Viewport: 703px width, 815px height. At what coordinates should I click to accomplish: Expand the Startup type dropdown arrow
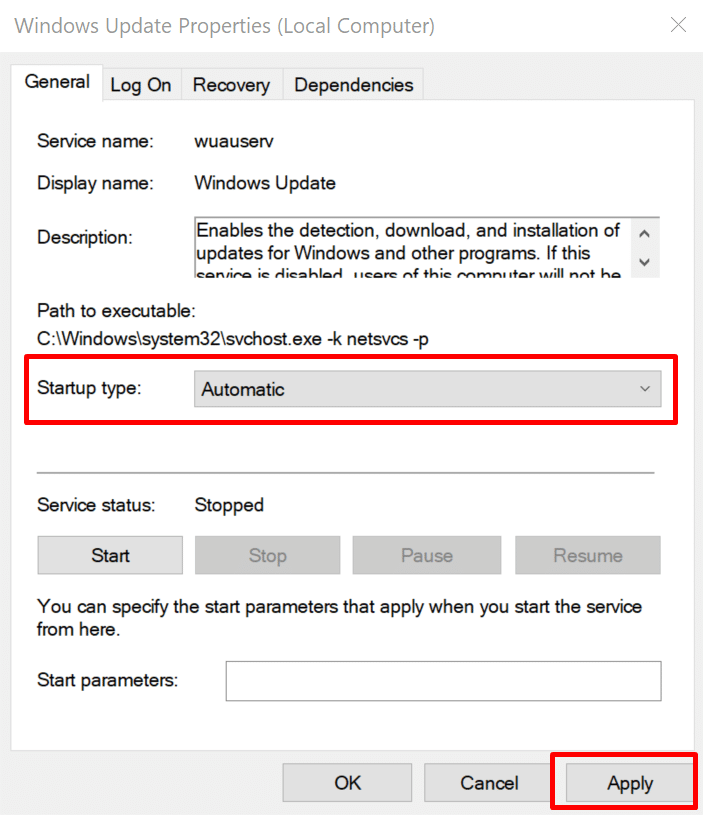coord(645,390)
